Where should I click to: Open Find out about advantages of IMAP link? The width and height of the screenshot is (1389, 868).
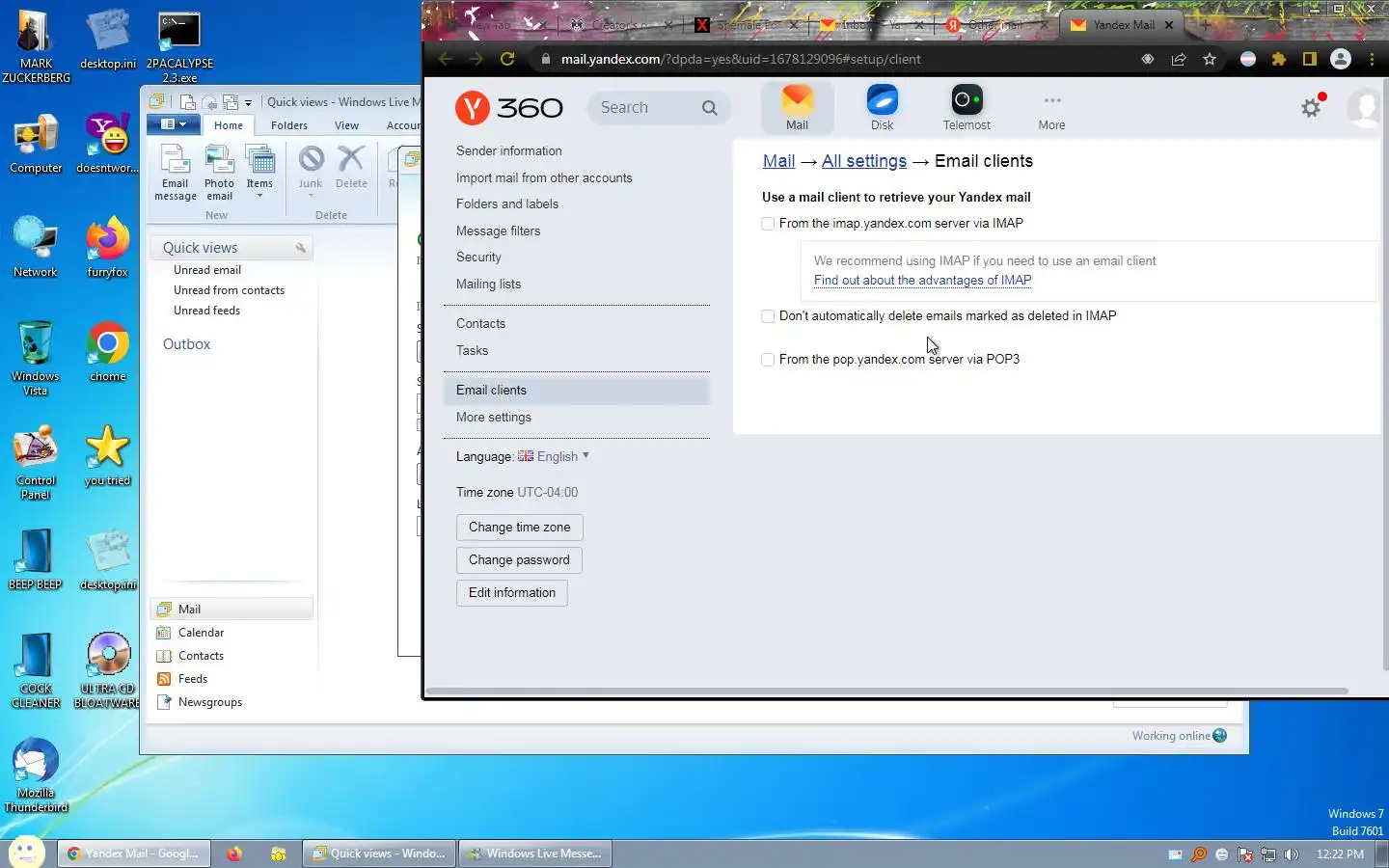click(x=922, y=281)
